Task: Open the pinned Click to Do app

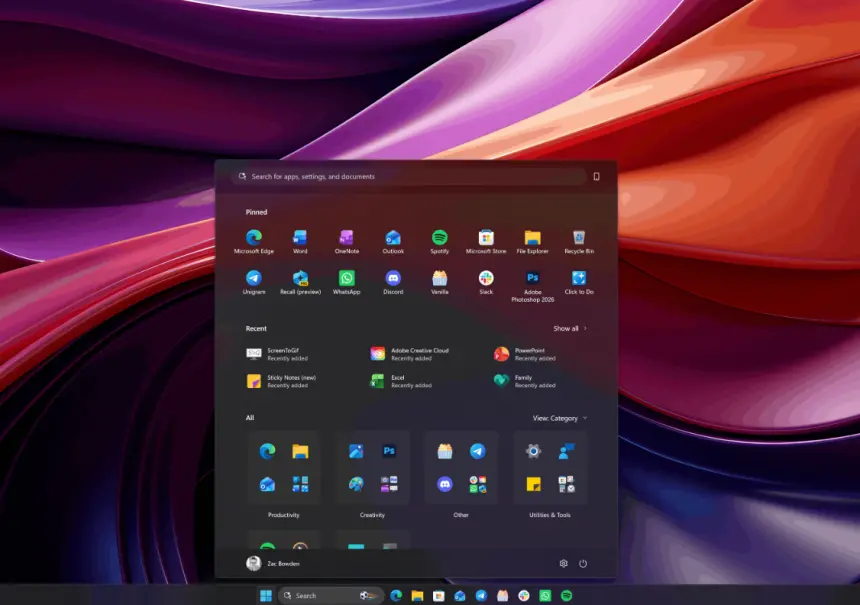Action: pos(579,282)
